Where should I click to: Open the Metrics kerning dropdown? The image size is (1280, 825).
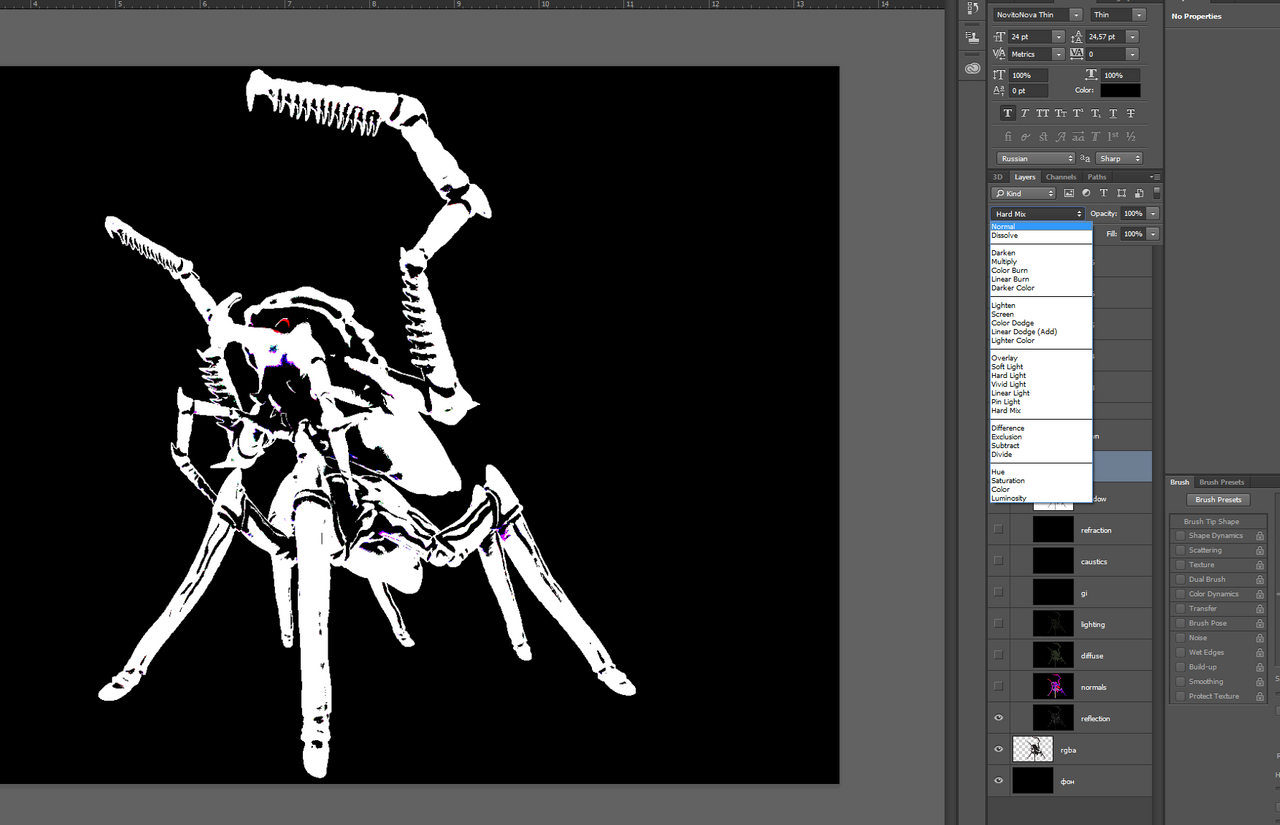[1058, 54]
